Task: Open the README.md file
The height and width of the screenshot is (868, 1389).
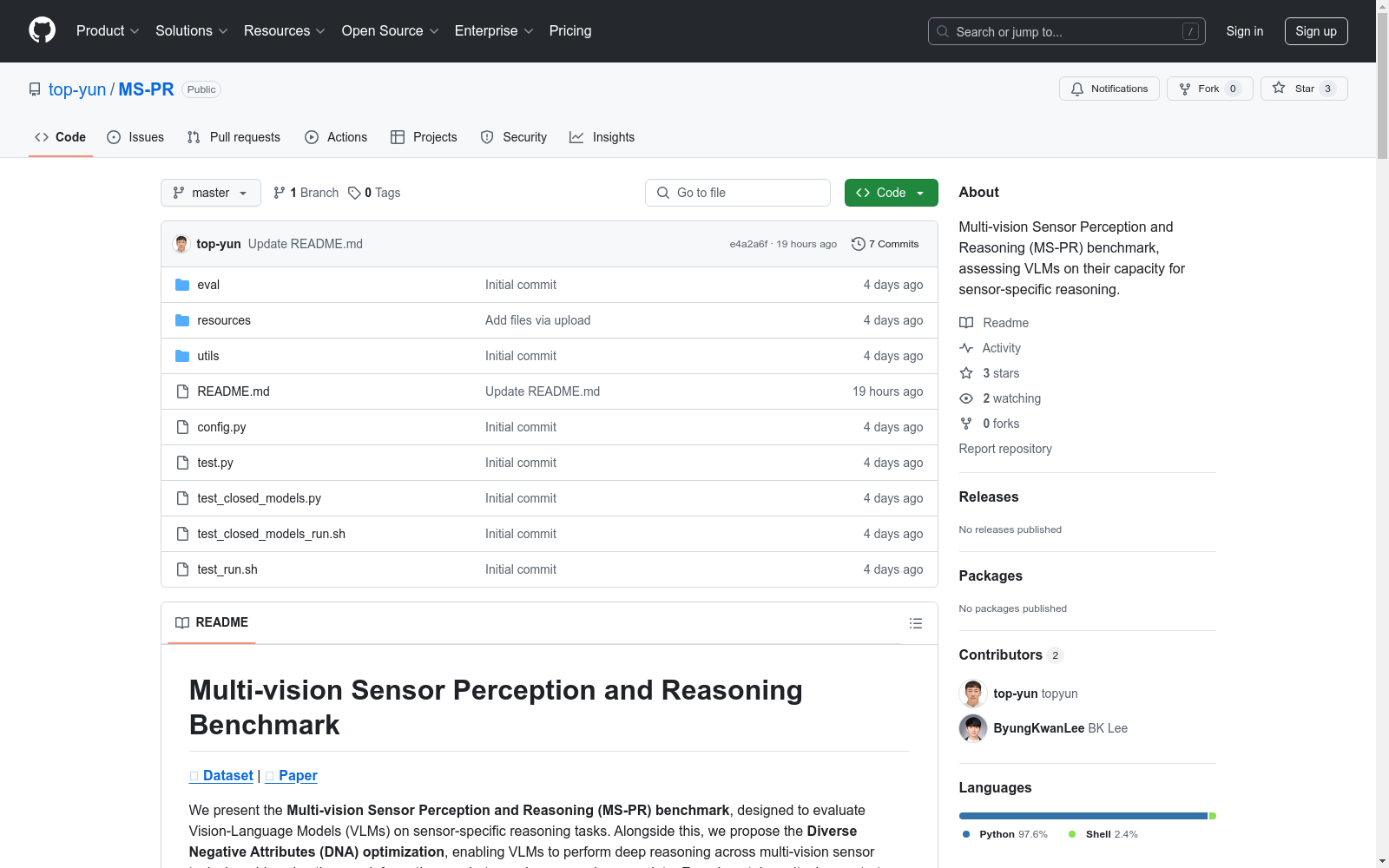Action: pos(234,391)
